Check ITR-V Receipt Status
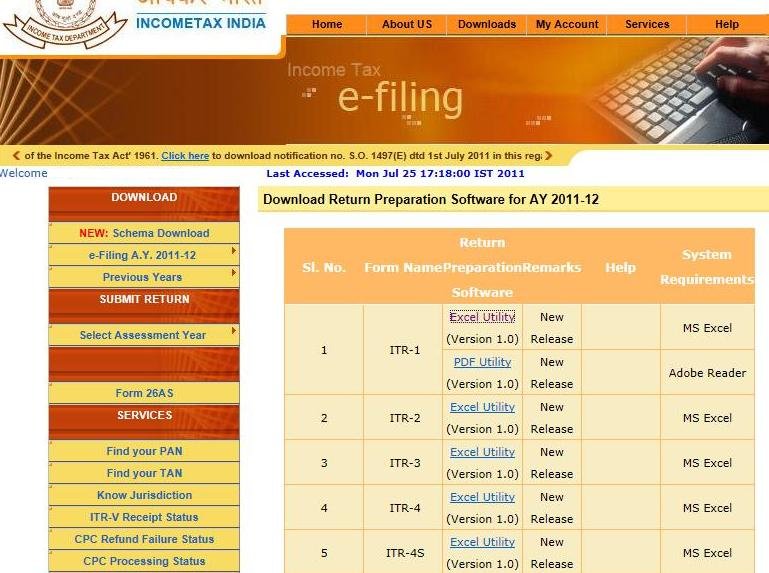 tap(144, 517)
